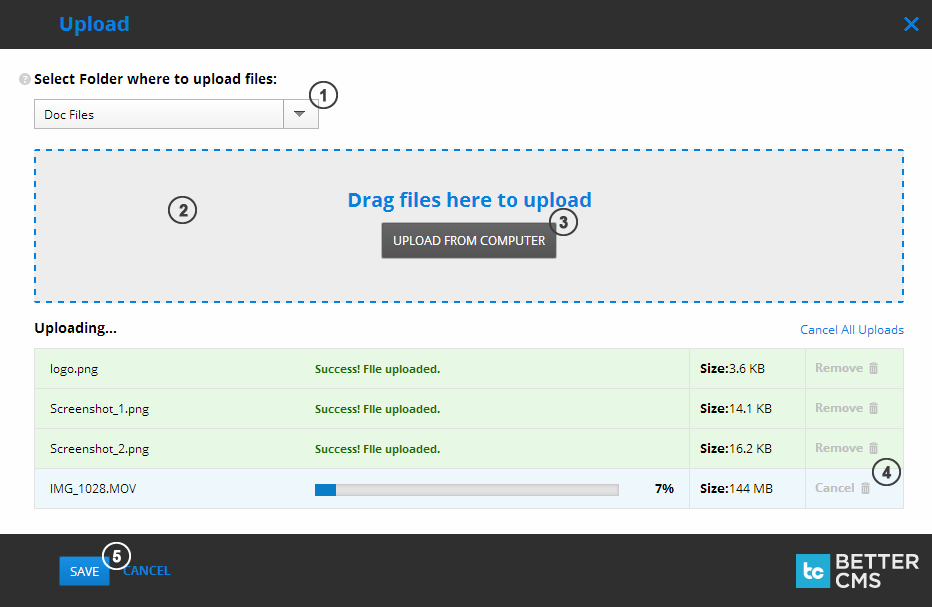Cancel All Uploads
932x607 pixels.
[x=851, y=329]
